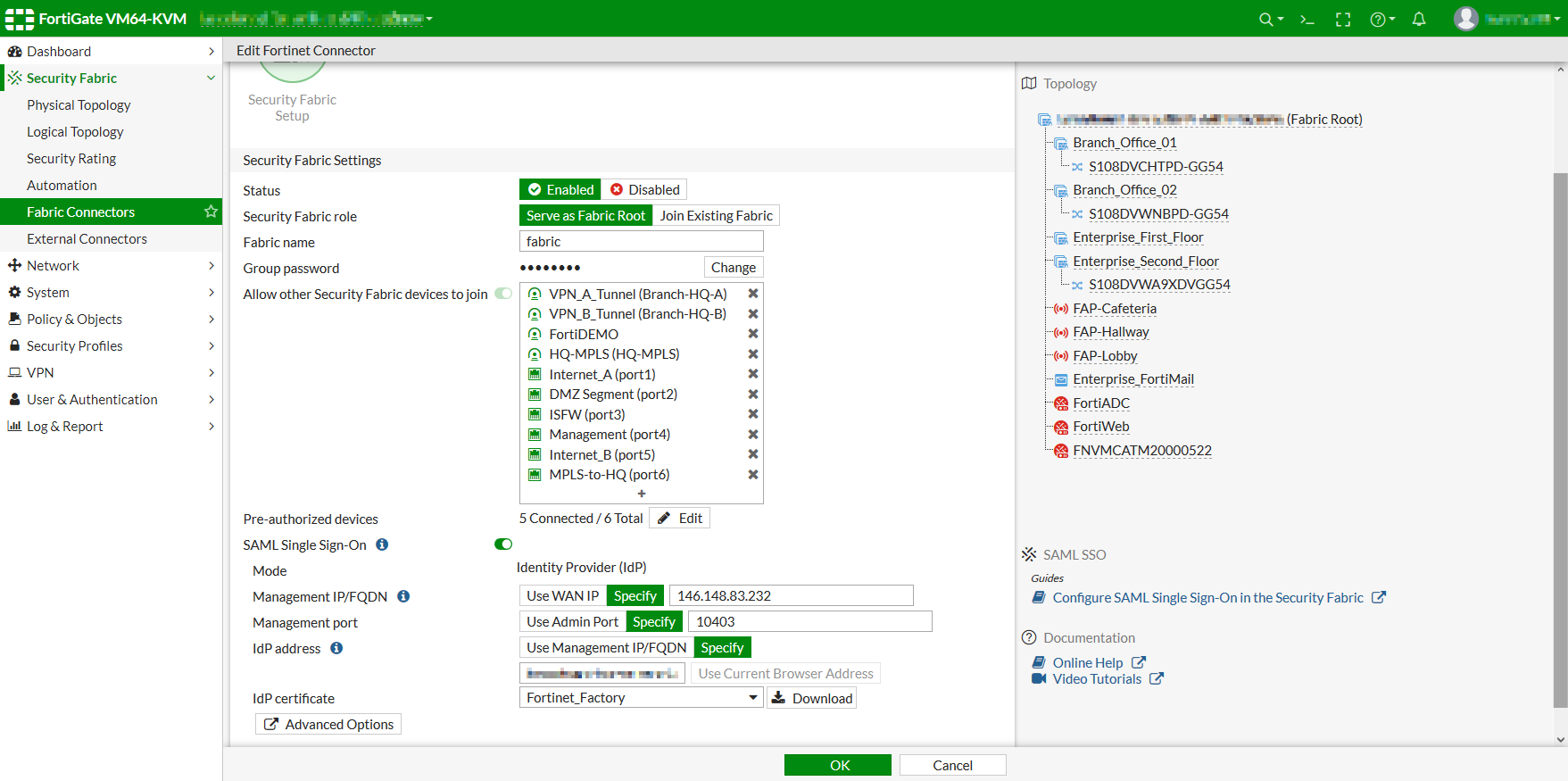This screenshot has width=1568, height=781.
Task: Click the Advanced Options button
Action: tap(328, 724)
